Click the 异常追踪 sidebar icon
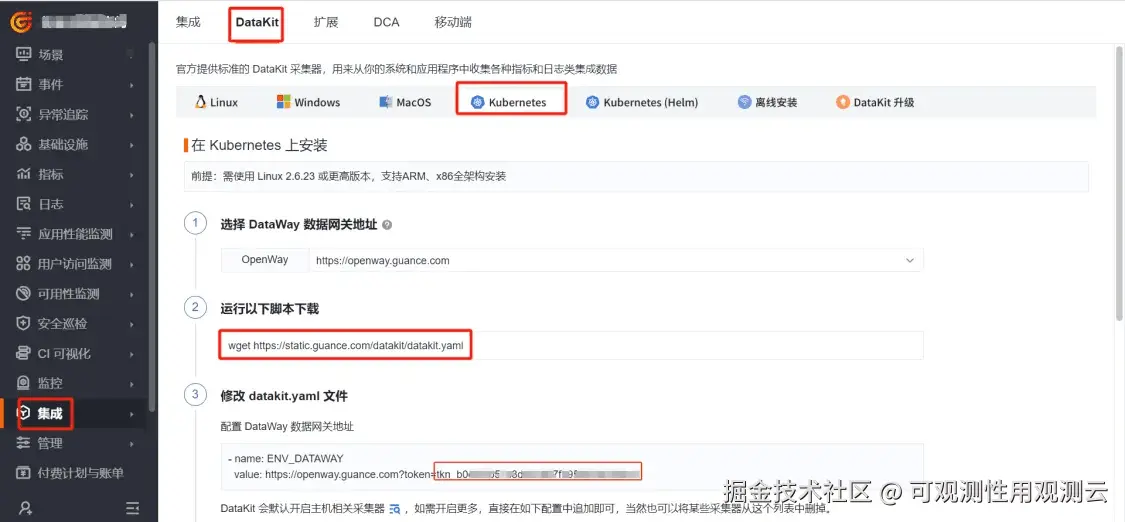This screenshot has height=522, width=1125. [x=24, y=115]
